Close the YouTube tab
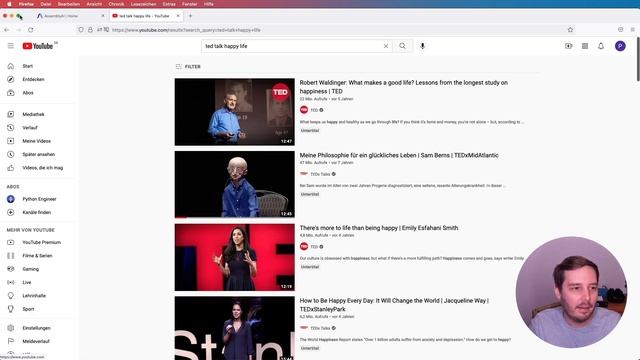Image resolution: width=640 pixels, height=360 pixels. [x=178, y=16]
